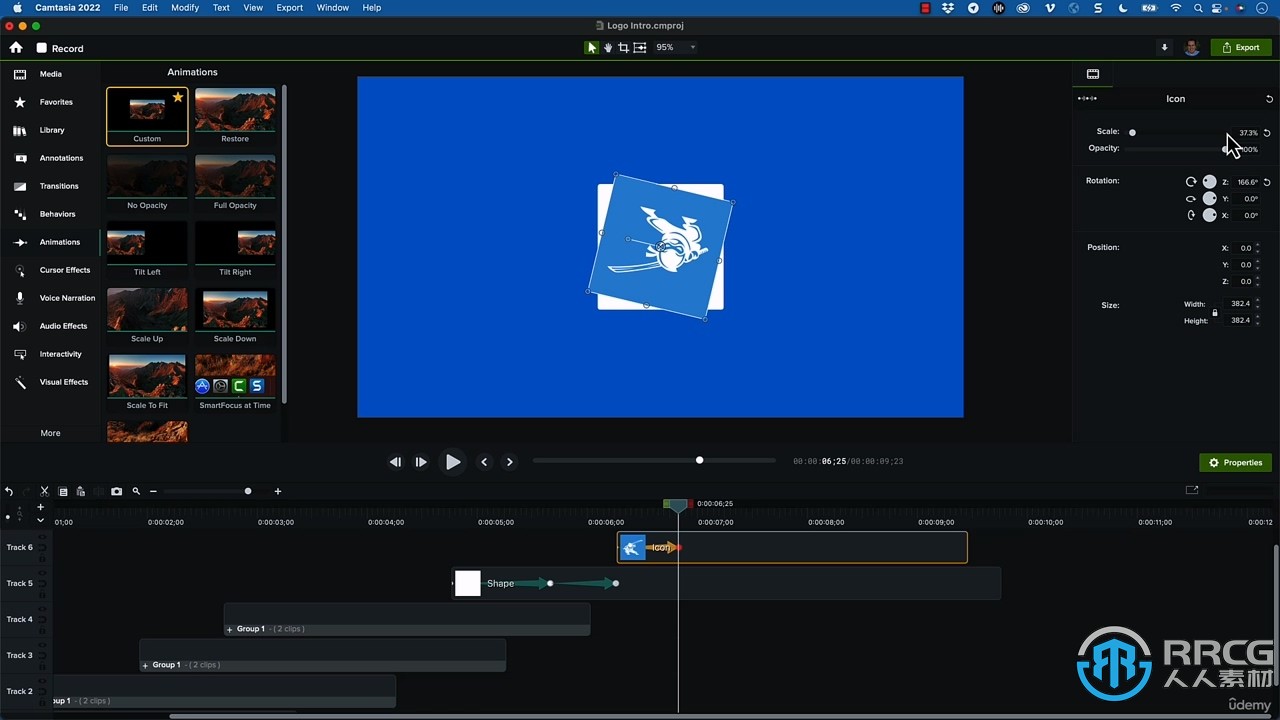Image resolution: width=1280 pixels, height=720 pixels.
Task: Play the preview
Action: (453, 462)
